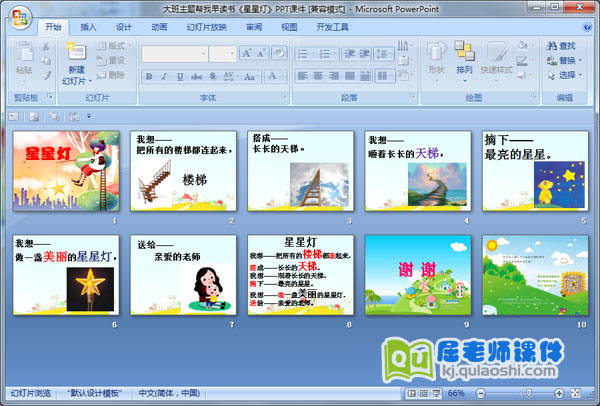Click the 替换 (Replace) button

(564, 60)
